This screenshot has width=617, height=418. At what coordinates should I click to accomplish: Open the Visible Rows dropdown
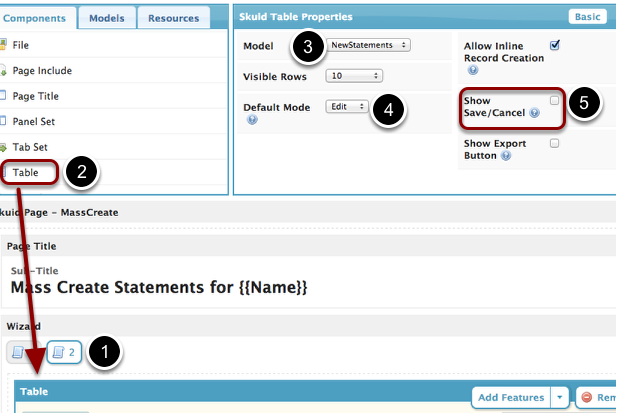354,76
